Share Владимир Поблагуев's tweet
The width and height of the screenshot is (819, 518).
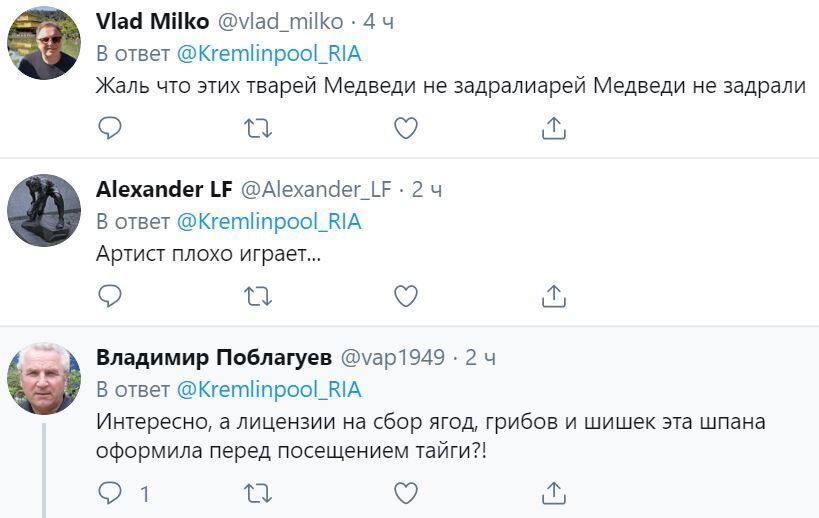[553, 492]
